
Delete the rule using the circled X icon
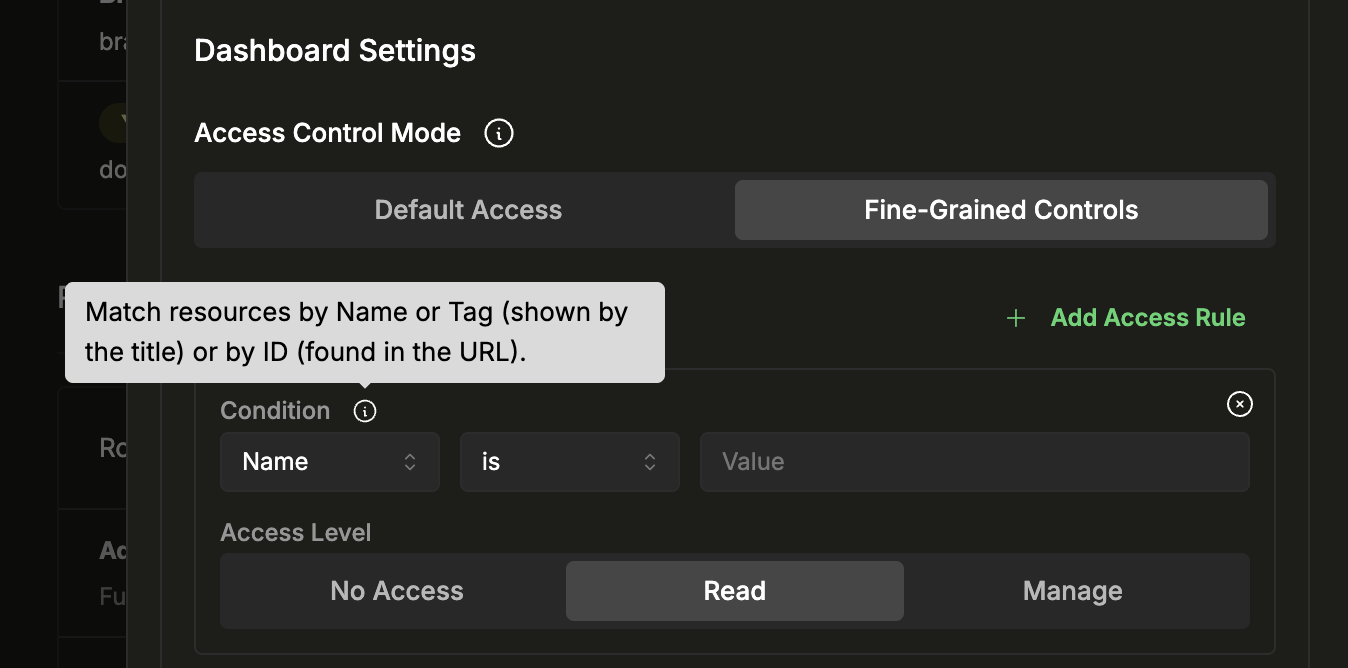[1240, 404]
